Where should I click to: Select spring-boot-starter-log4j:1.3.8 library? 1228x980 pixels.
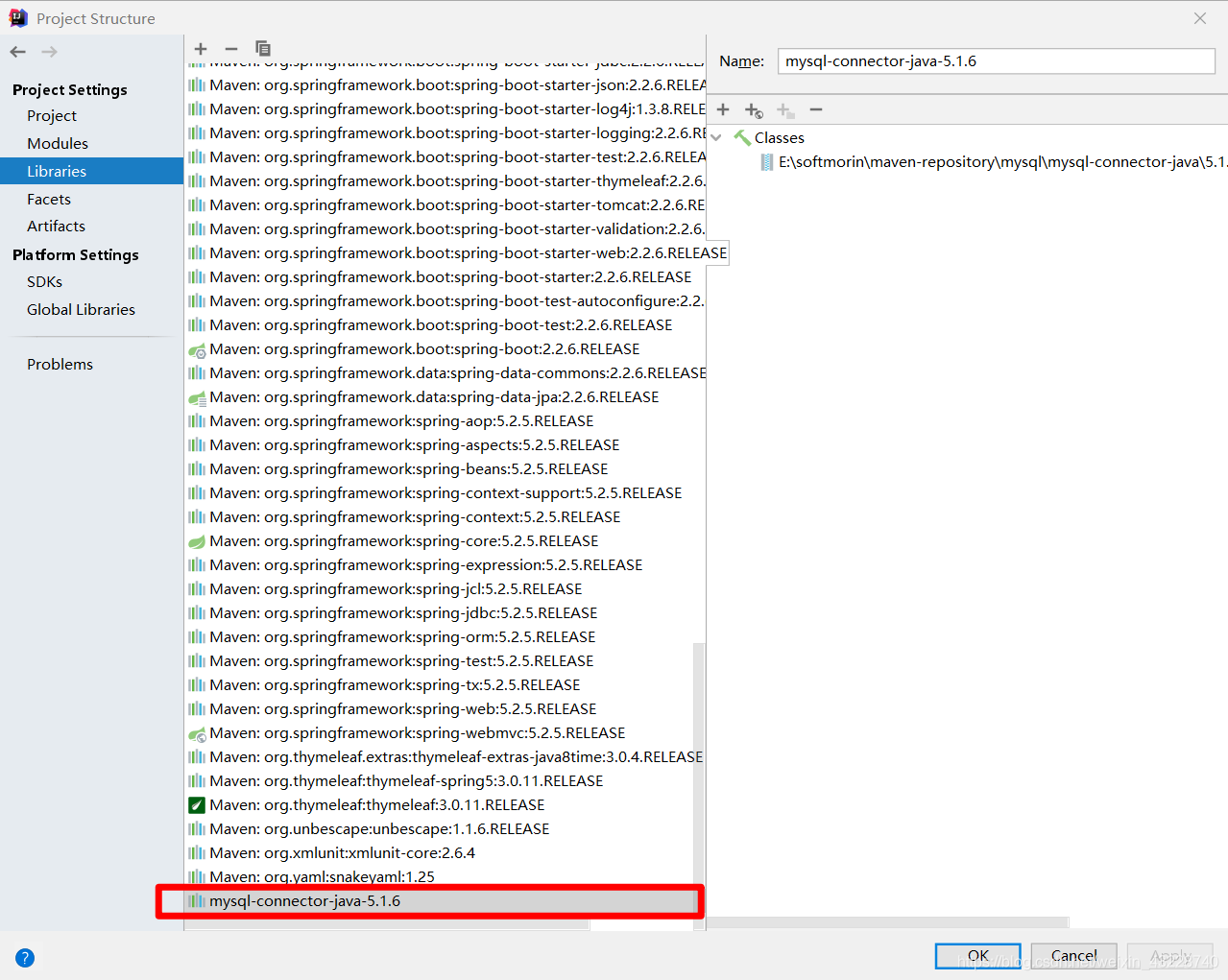point(445,109)
